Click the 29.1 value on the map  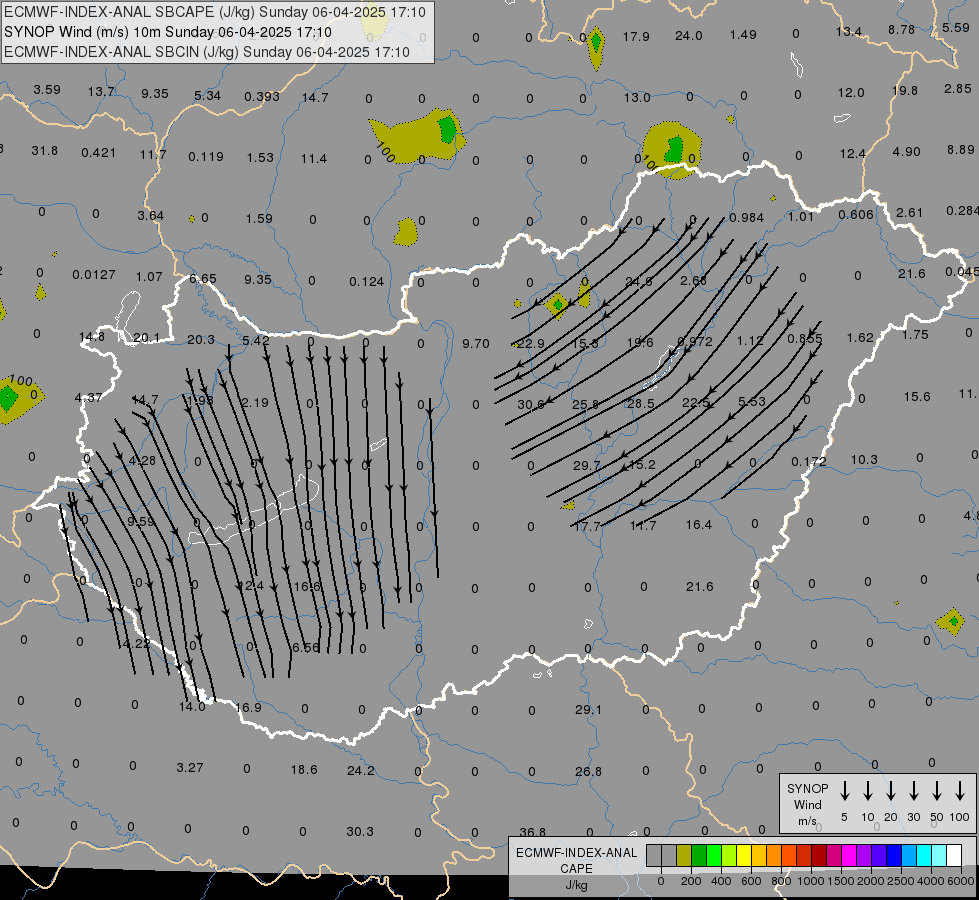pos(588,710)
